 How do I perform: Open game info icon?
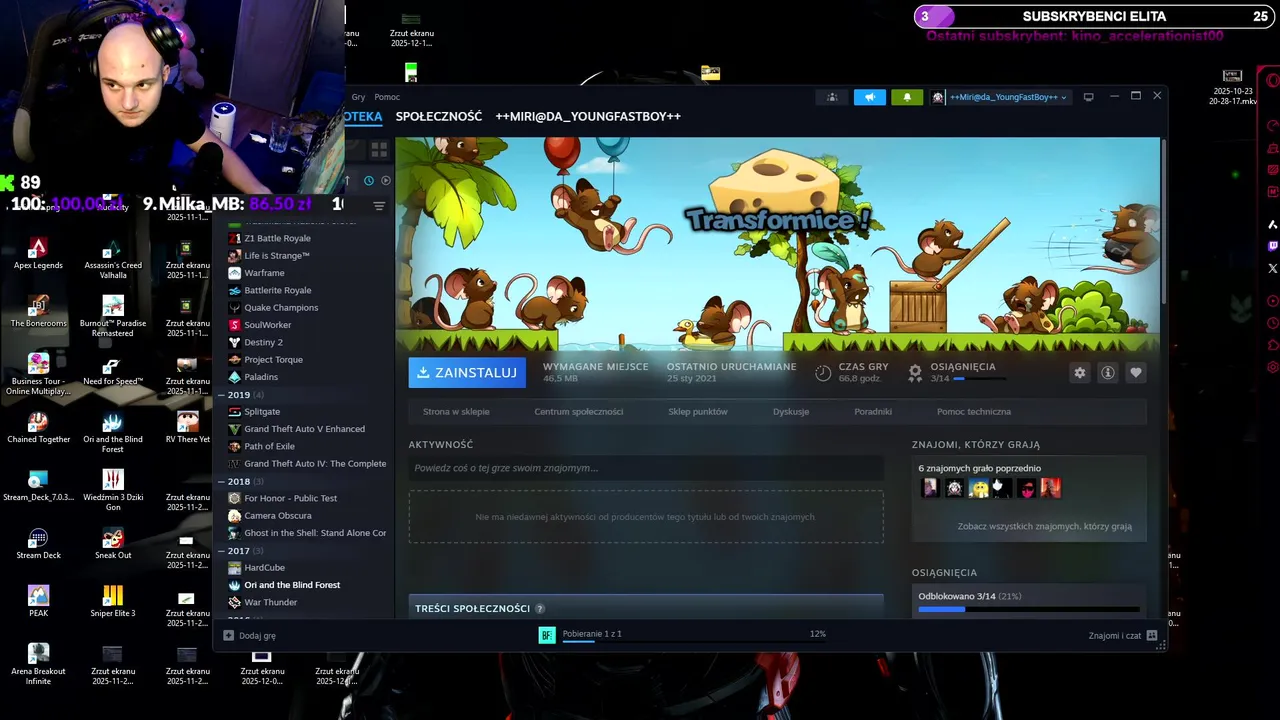(x=1108, y=372)
